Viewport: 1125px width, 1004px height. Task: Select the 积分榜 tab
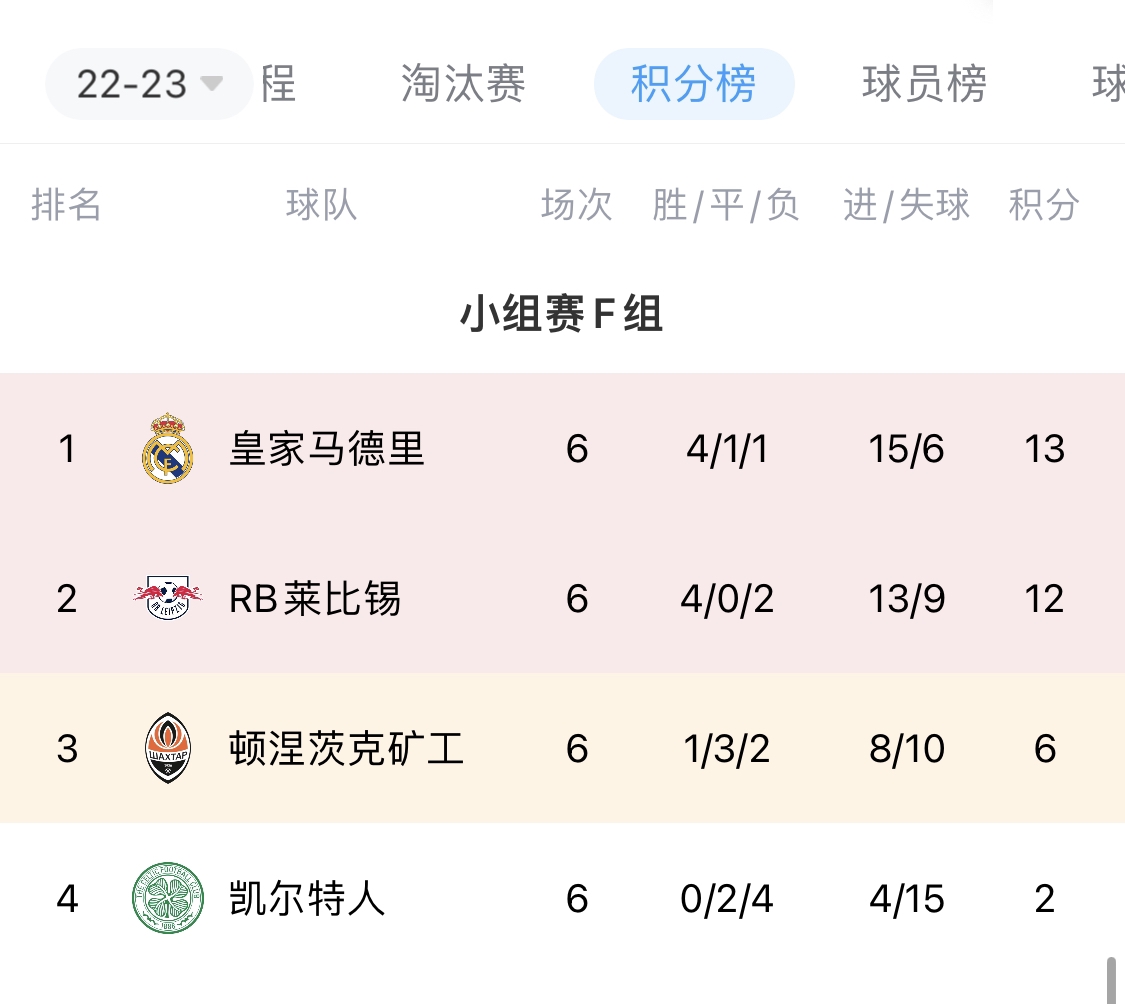(693, 84)
